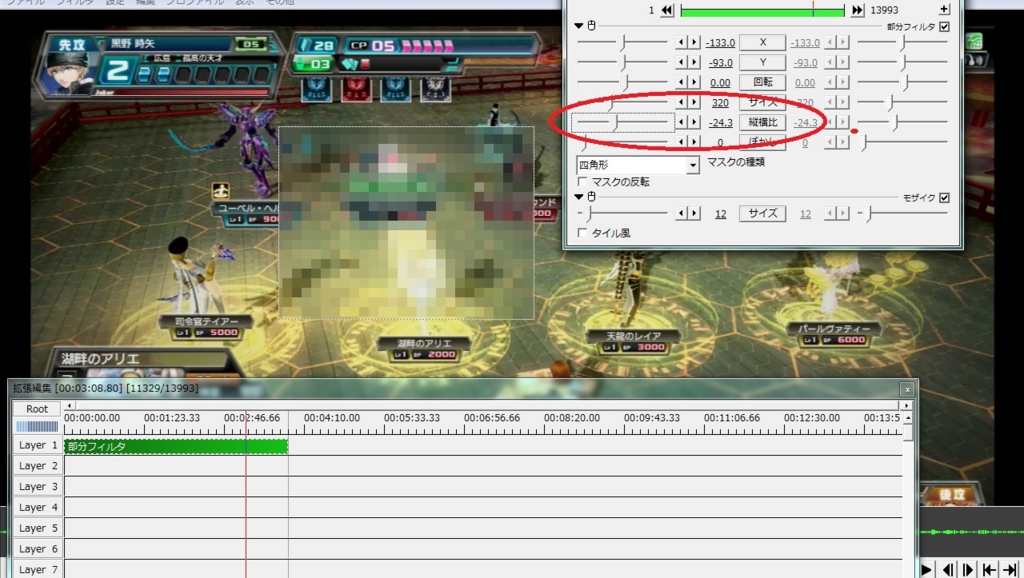Collapse the 部分フィルタ section triangle

579,25
